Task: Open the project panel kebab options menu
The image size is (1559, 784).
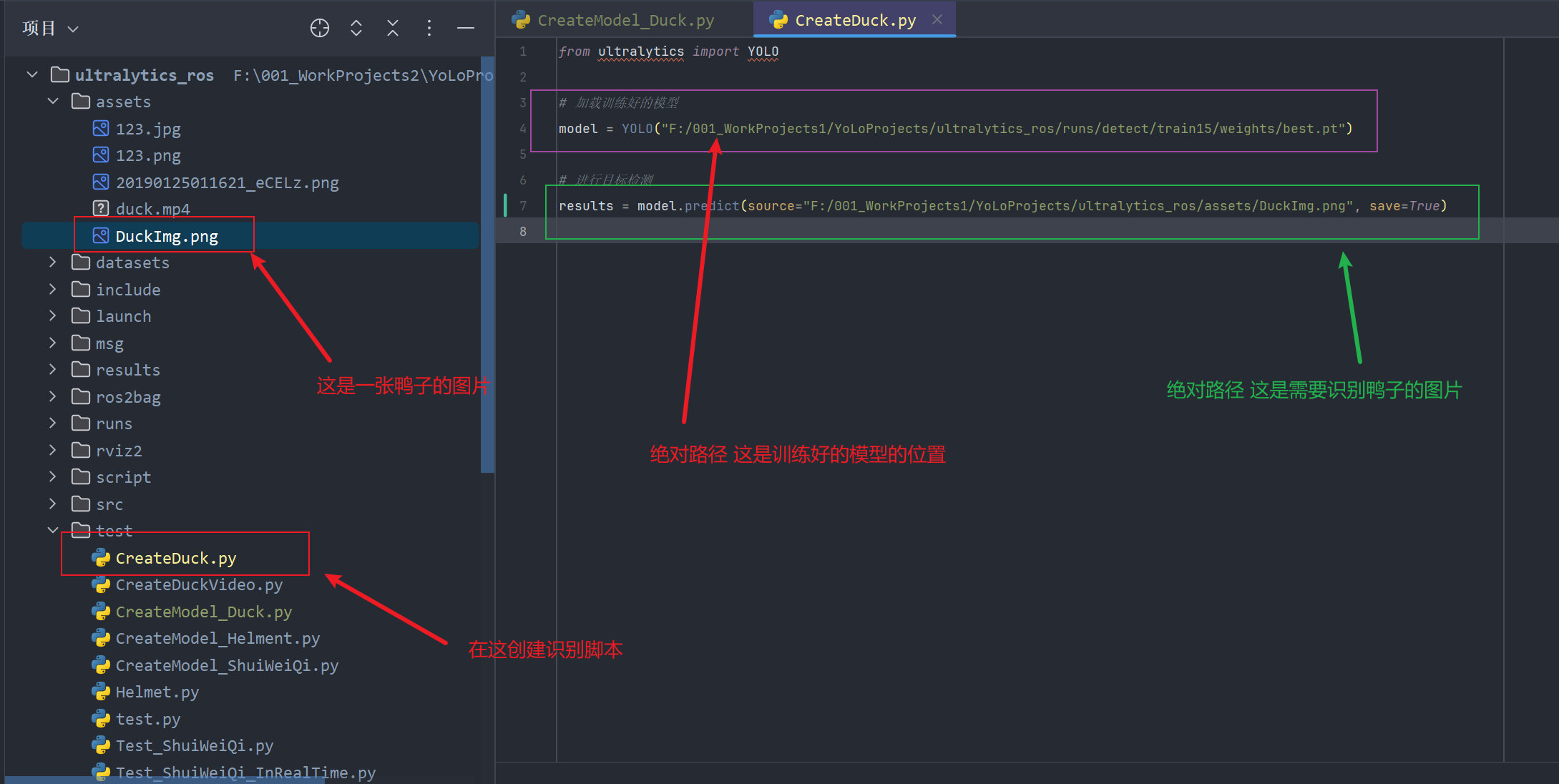Action: point(429,28)
